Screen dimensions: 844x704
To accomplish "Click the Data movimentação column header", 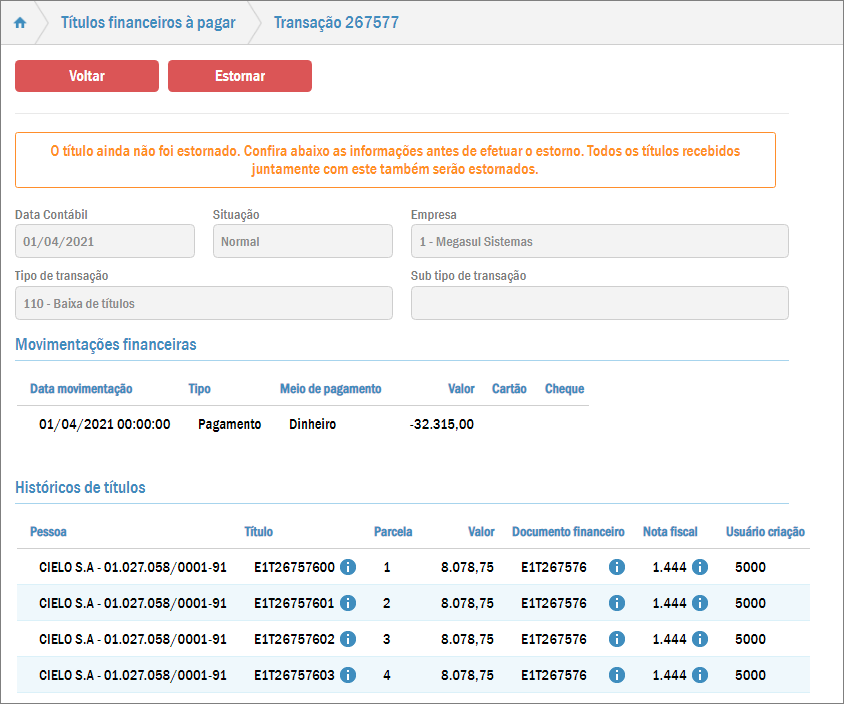I will [81, 389].
